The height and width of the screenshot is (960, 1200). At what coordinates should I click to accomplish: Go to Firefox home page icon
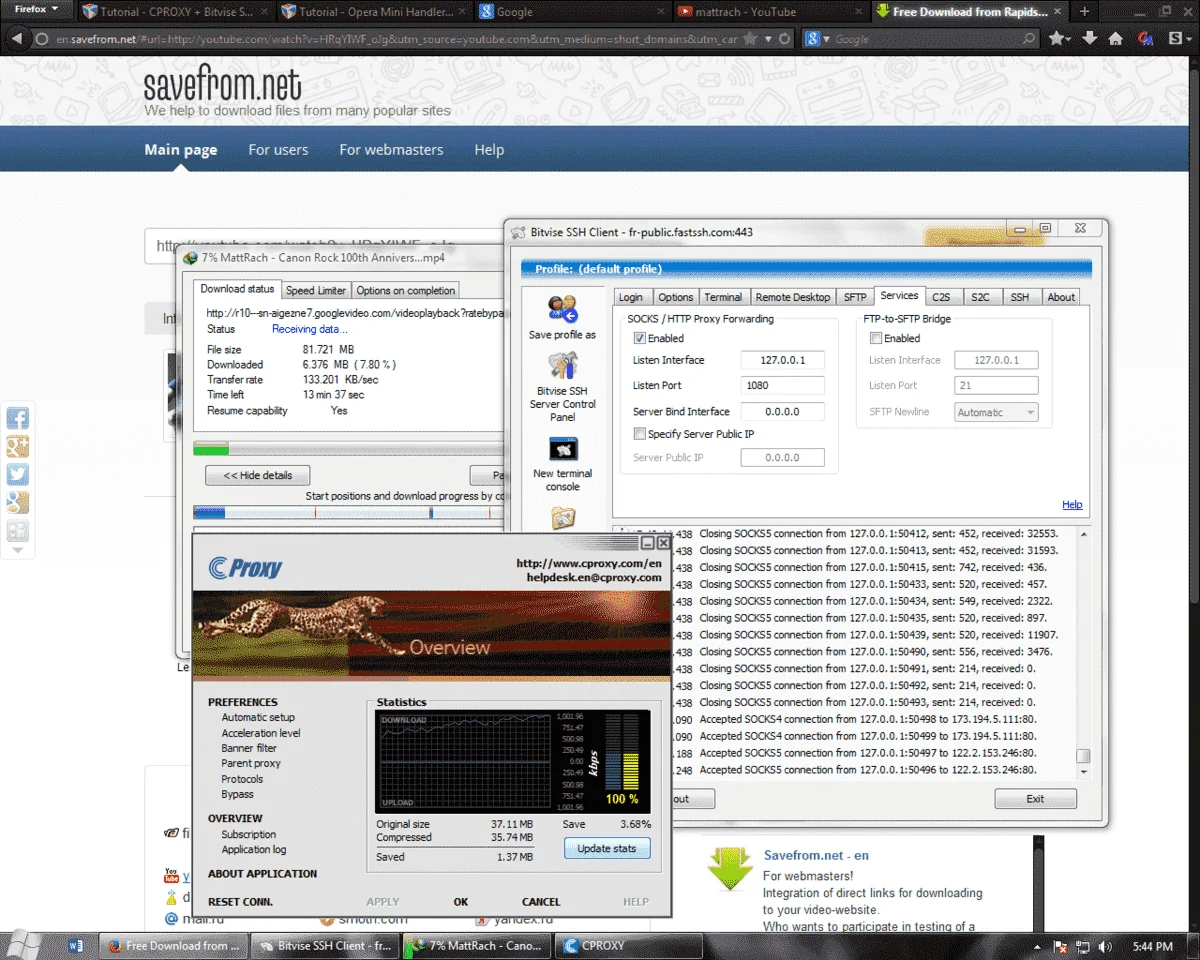[1116, 39]
